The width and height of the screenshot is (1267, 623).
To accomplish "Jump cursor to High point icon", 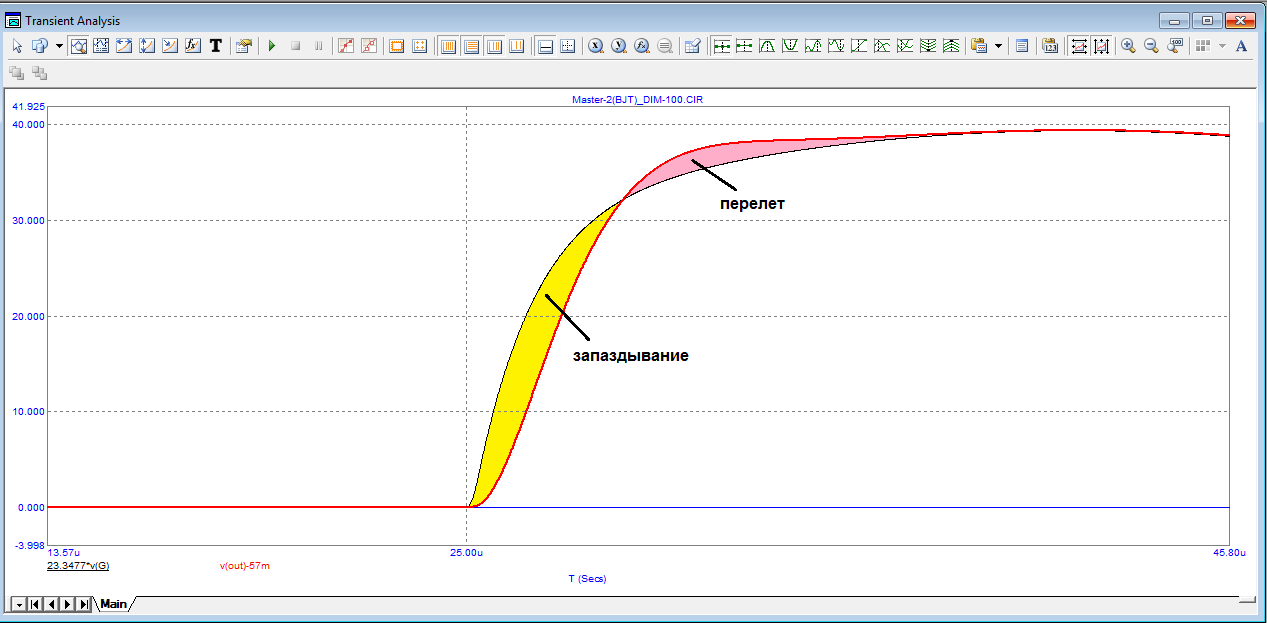I will click(x=813, y=46).
